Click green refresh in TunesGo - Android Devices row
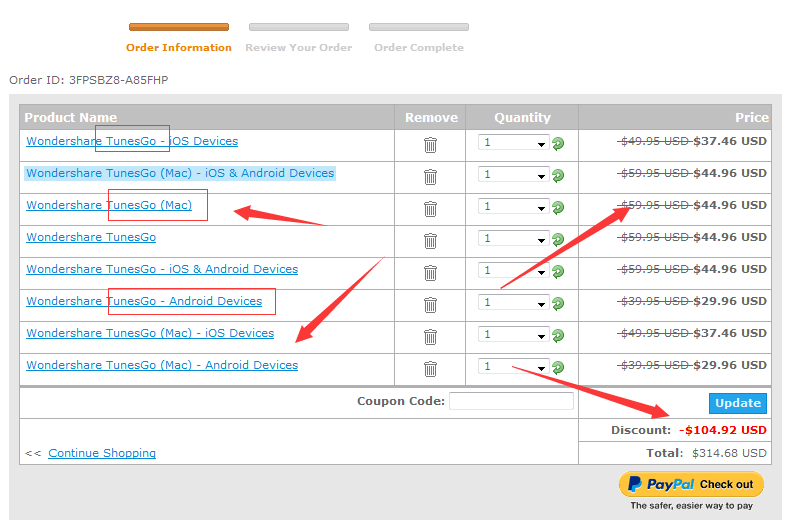The width and height of the screenshot is (793, 520). click(558, 304)
